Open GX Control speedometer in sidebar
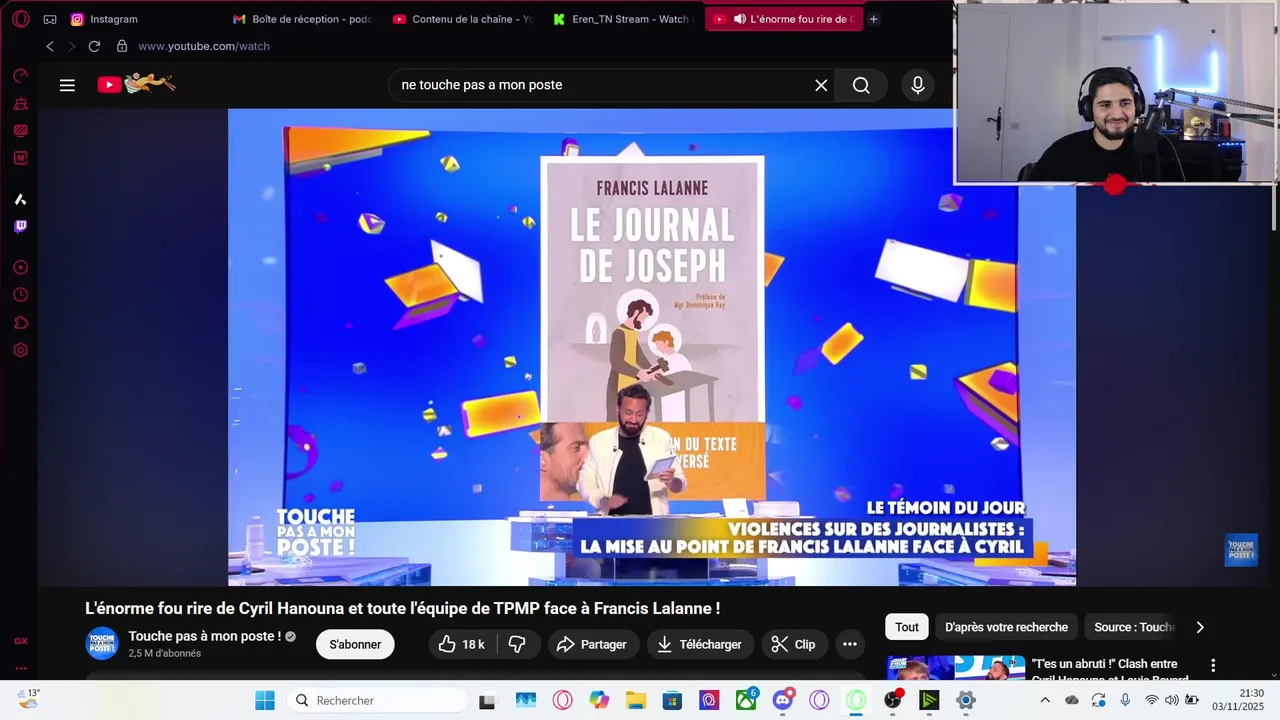1280x720 pixels. coord(21,76)
